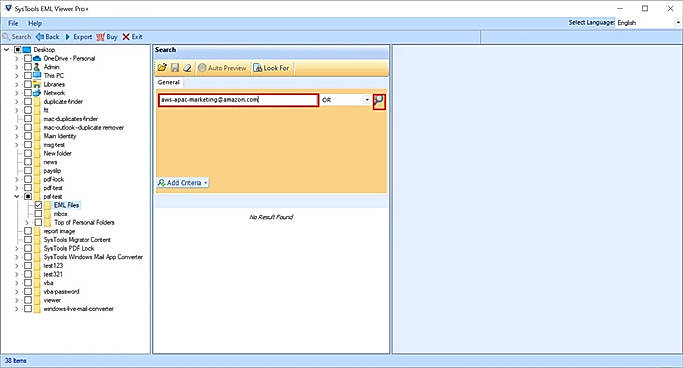
Task: Click Add Criteria button
Action: (183, 183)
